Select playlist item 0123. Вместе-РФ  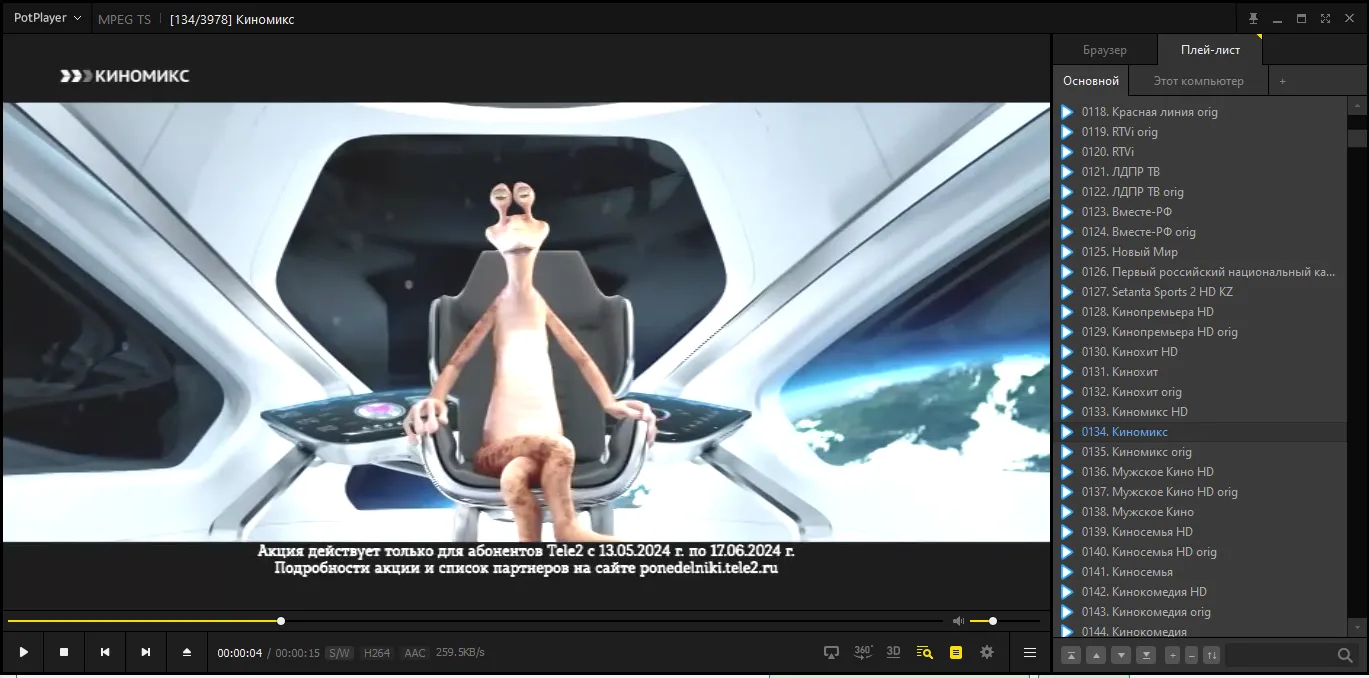pos(1200,212)
